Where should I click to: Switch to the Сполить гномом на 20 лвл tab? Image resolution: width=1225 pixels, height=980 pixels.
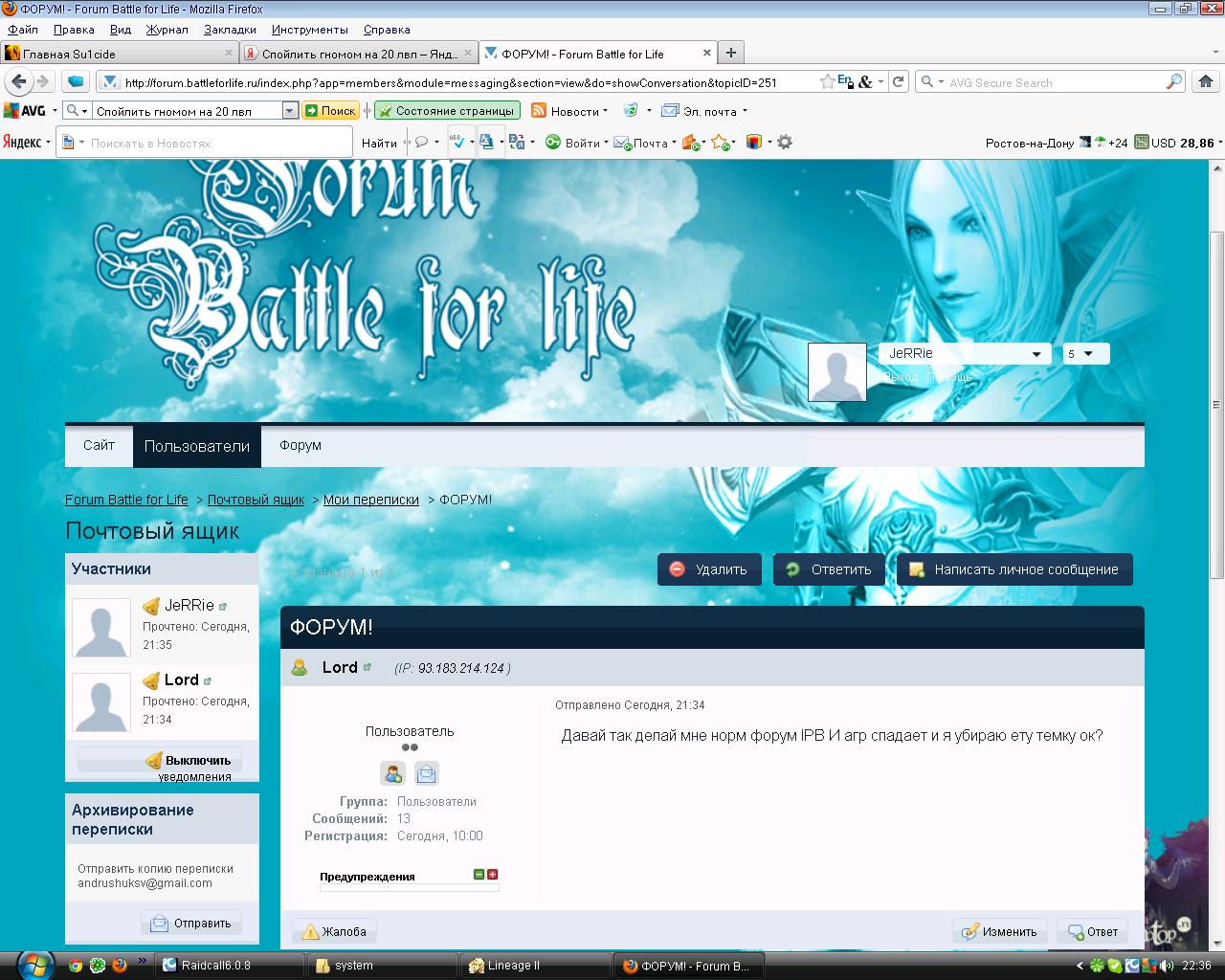(358, 54)
